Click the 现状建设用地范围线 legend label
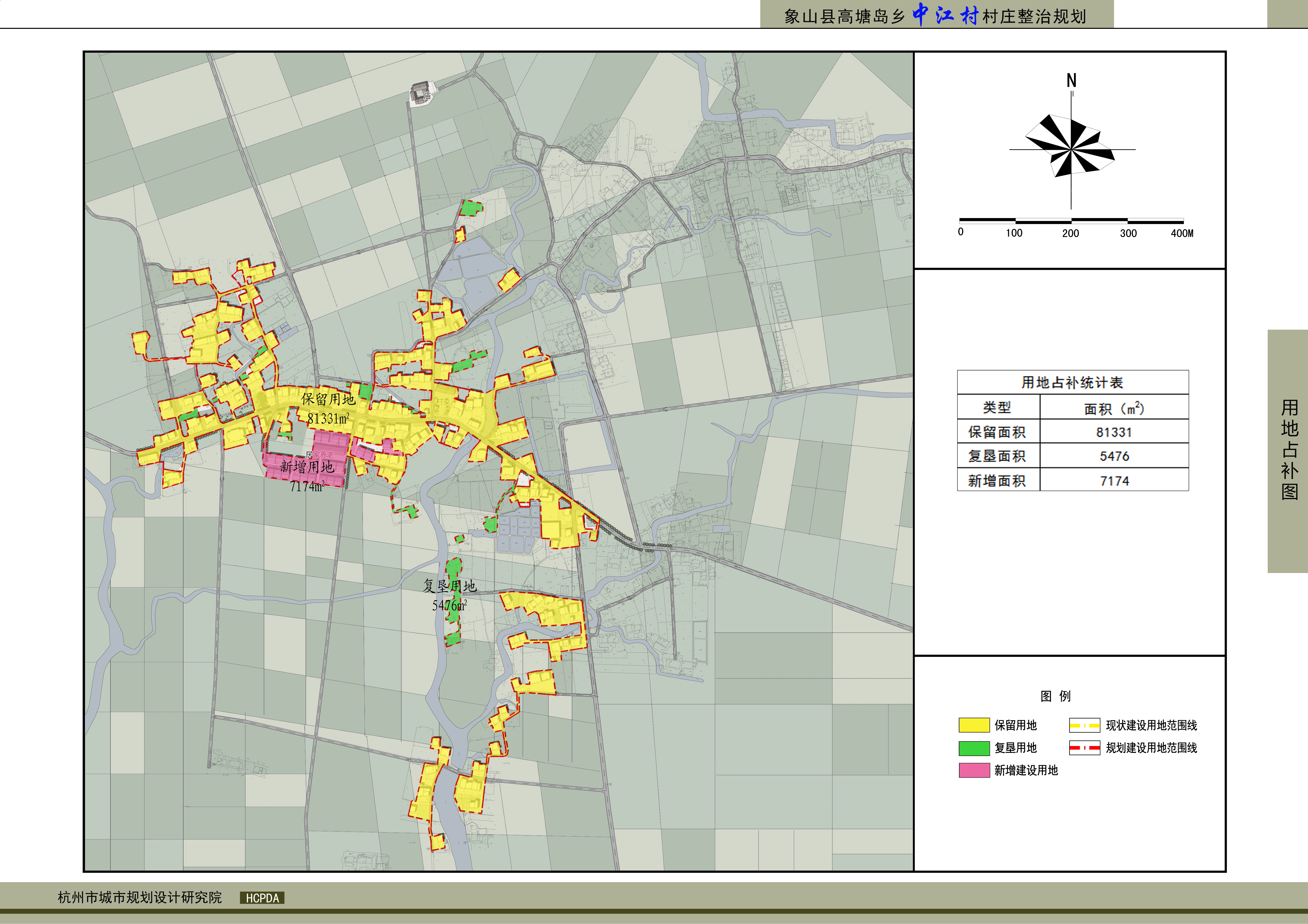Screen dimensions: 1308x924 (1151, 725)
